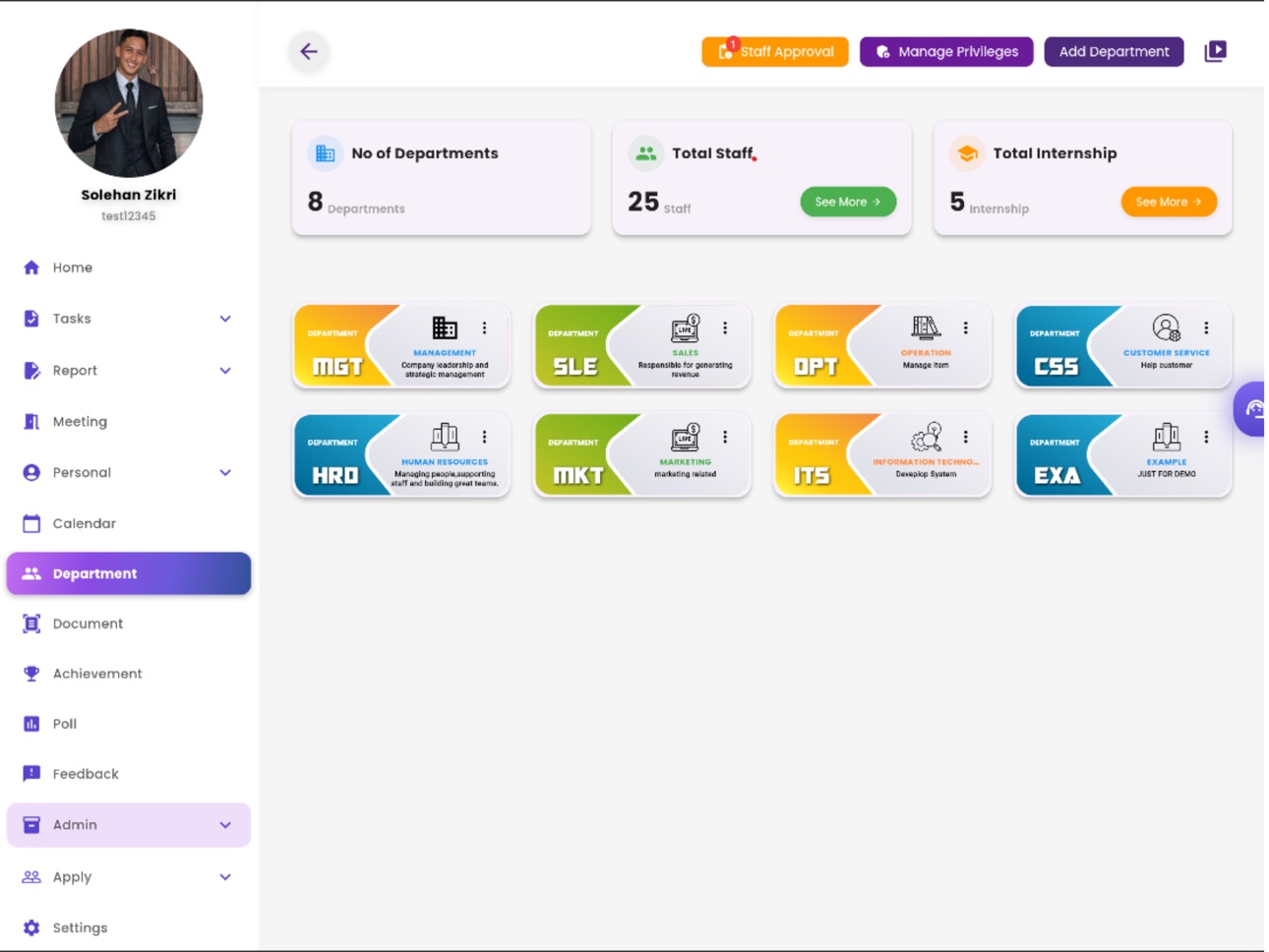
Task: Click Add Department button
Action: pyautogui.click(x=1114, y=51)
